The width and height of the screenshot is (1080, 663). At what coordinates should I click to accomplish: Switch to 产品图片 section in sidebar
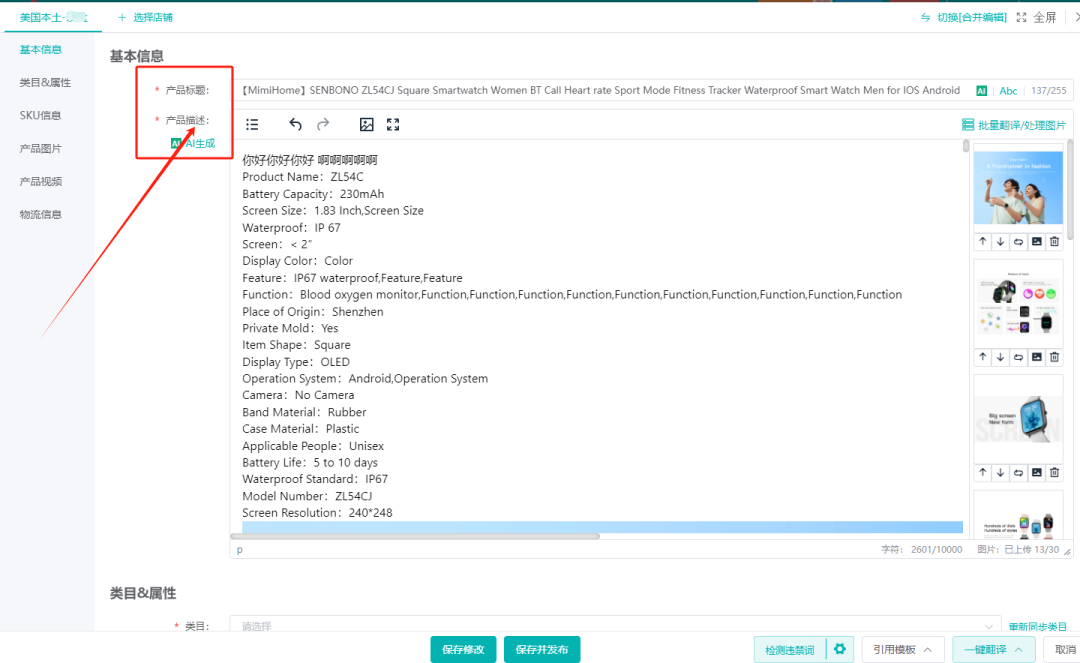[40, 148]
